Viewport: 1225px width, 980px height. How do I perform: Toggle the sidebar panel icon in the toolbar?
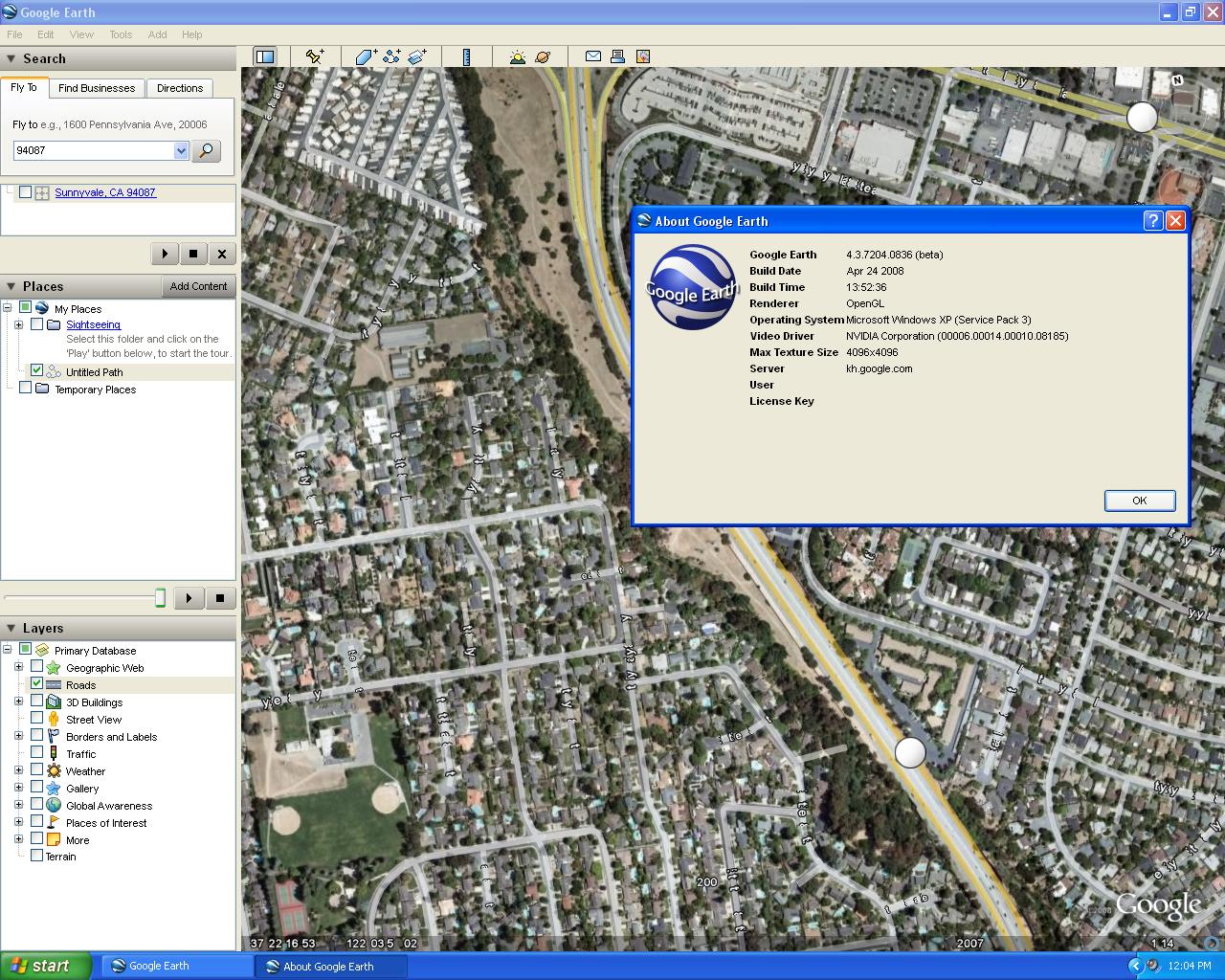265,56
